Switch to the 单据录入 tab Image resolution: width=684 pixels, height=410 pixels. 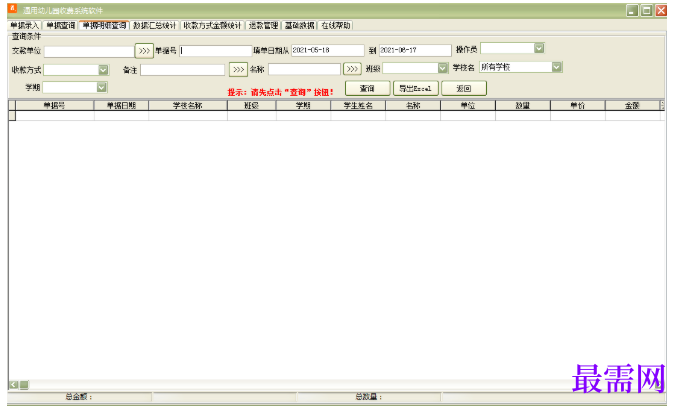tap(25, 25)
